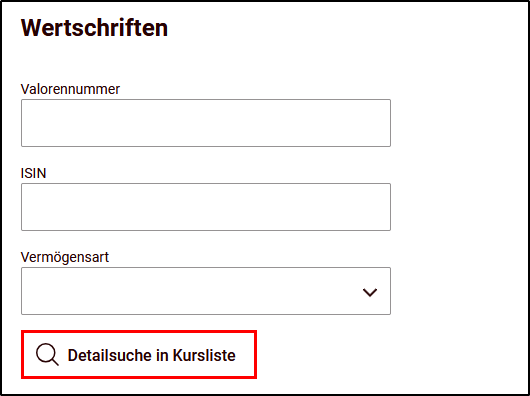Focus the Valorennummer input field

click(206, 123)
